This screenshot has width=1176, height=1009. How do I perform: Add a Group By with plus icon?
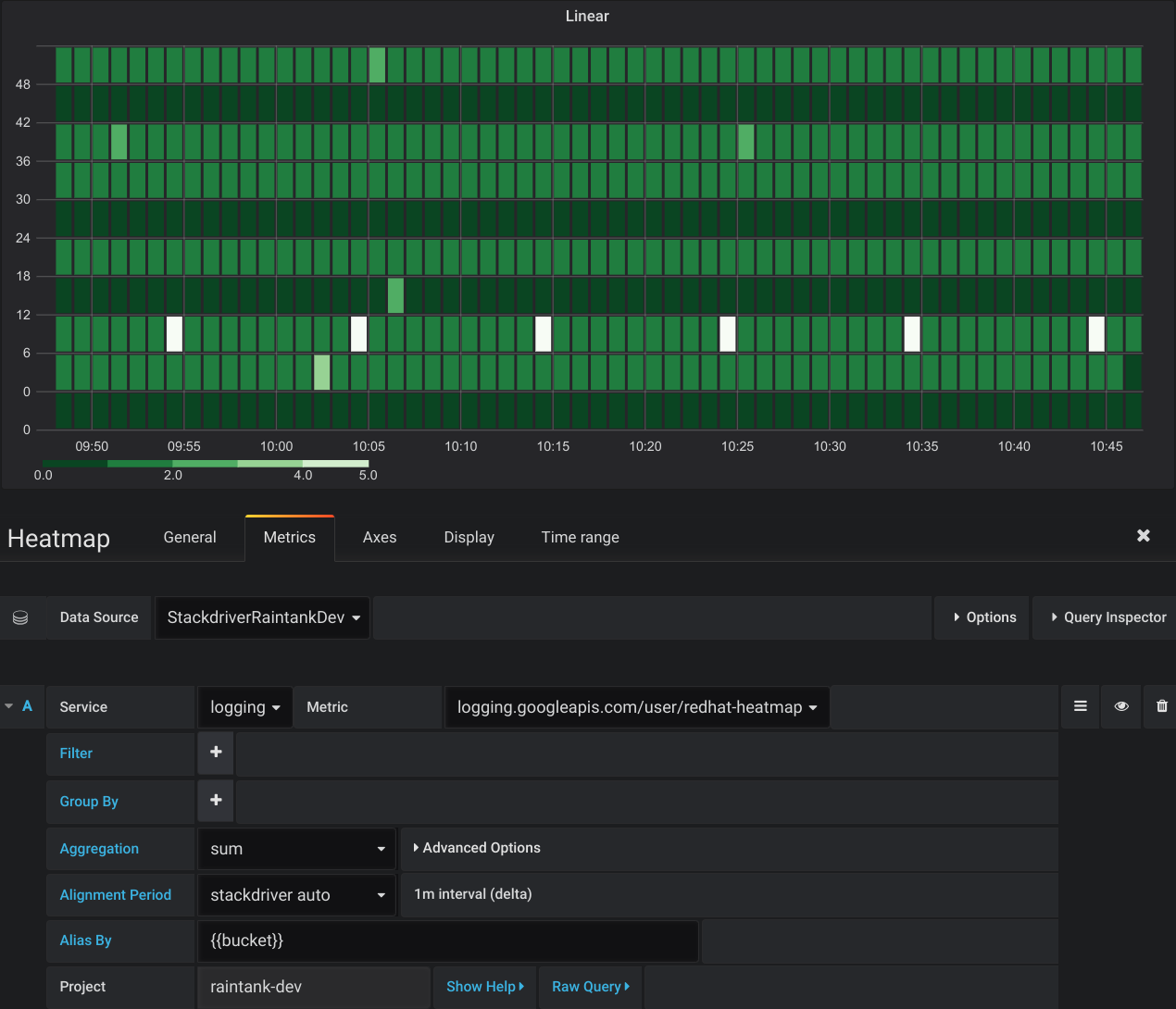point(216,801)
